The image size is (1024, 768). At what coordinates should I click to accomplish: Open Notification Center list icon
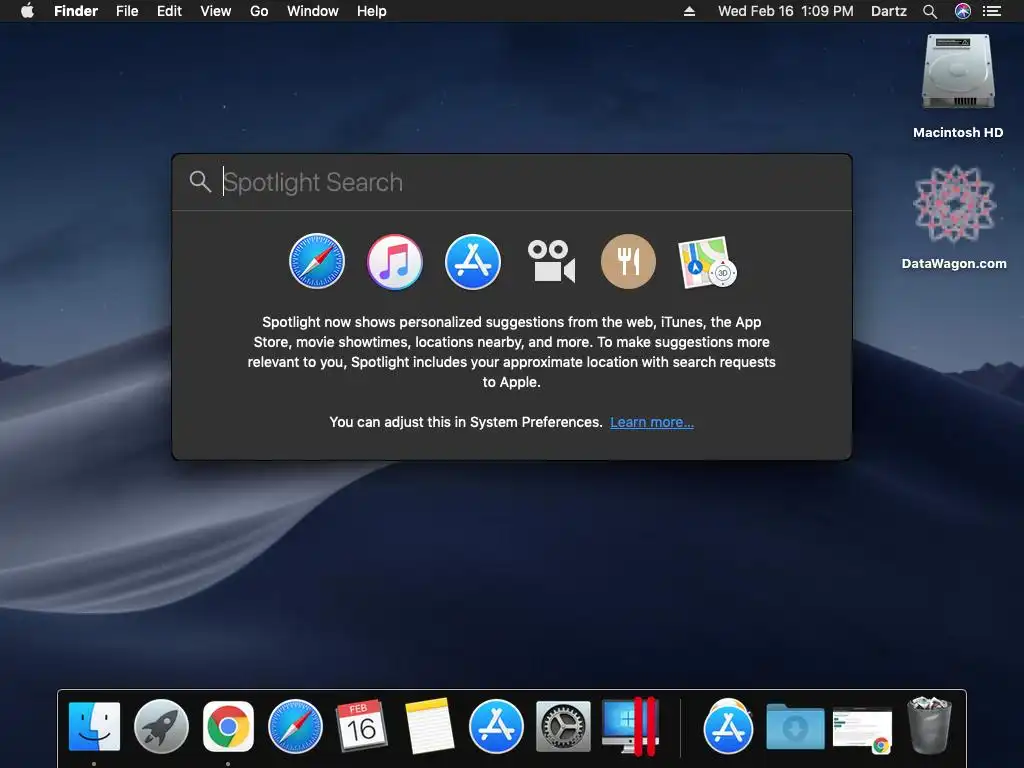992,11
